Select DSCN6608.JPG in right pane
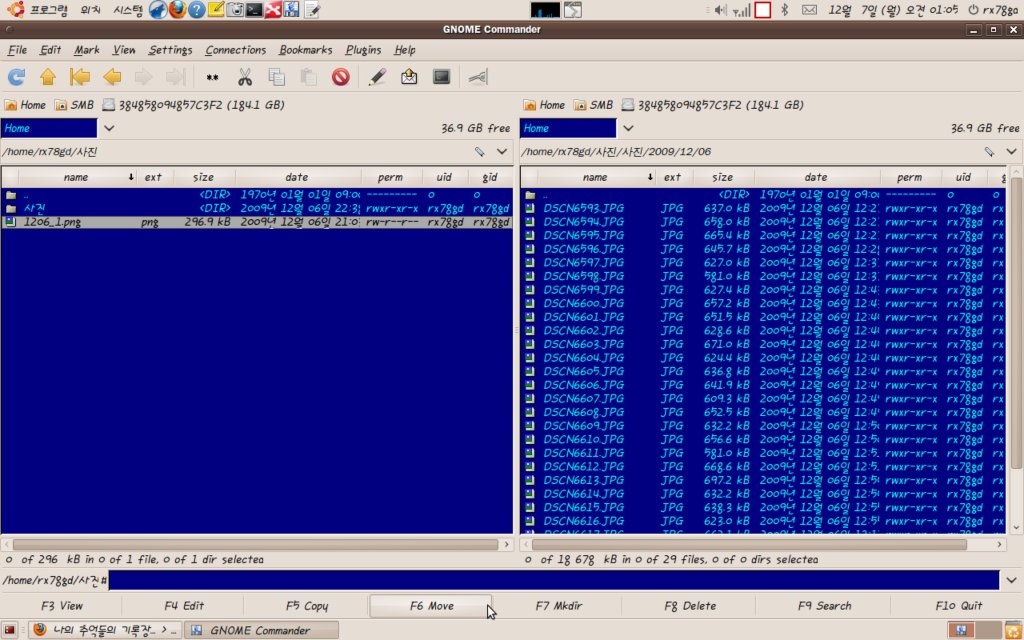 point(762,413)
